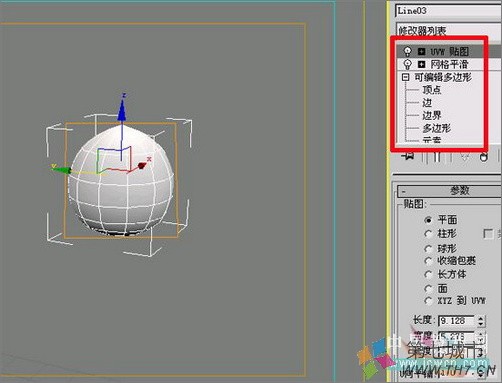Expand the UVW 贴图 modifier plus box
Viewport: 502px width, 383px height.
(422, 52)
